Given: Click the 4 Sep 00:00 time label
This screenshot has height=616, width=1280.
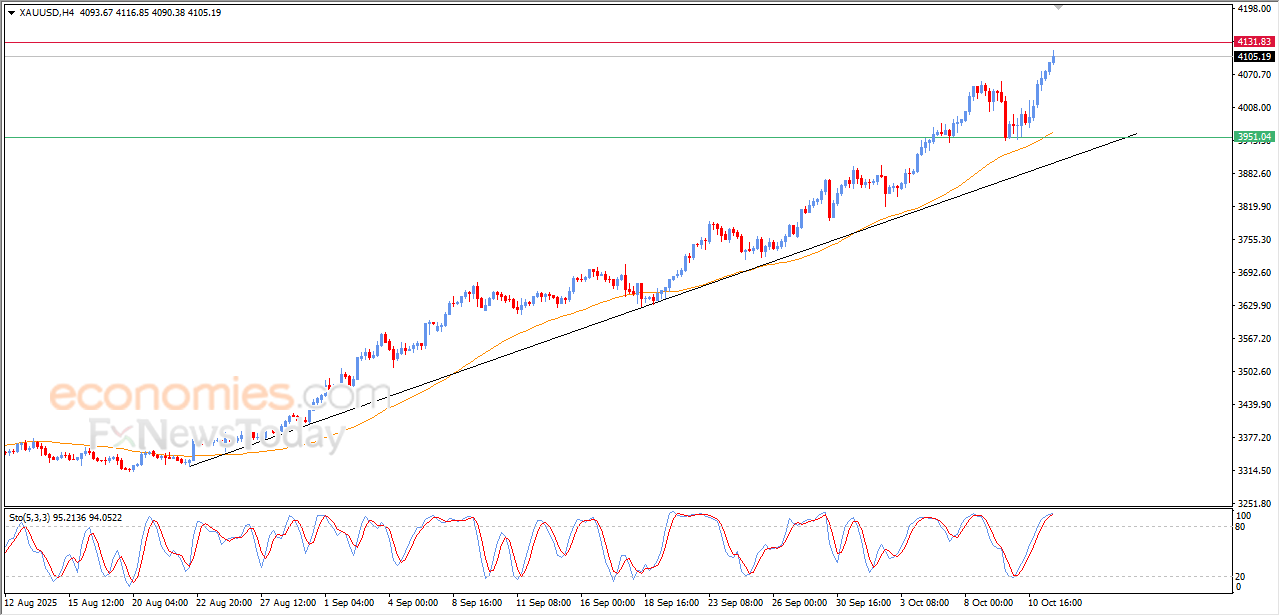Looking at the screenshot, I should click(413, 603).
